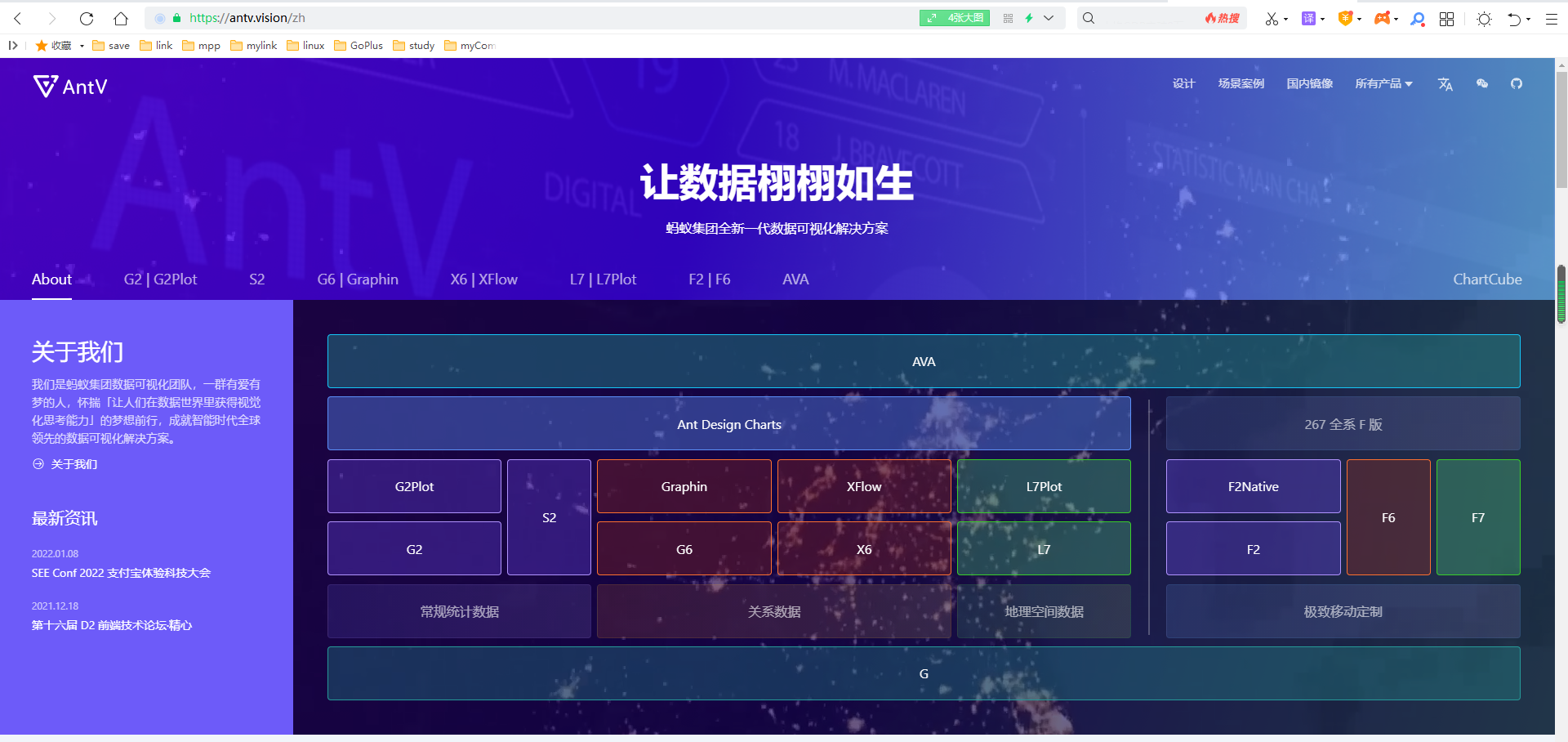Open the SEE Conf 2022 news item
Screen dimensions: 1568x742
[x=121, y=573]
